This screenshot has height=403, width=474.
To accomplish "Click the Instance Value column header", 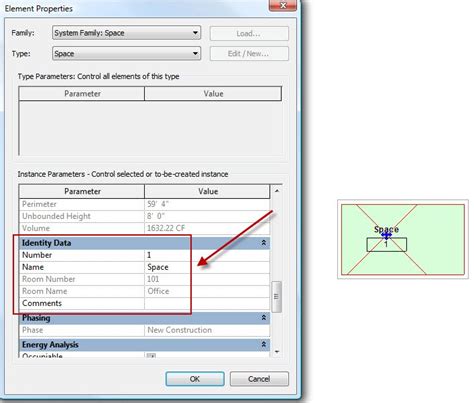I will tap(207, 191).
